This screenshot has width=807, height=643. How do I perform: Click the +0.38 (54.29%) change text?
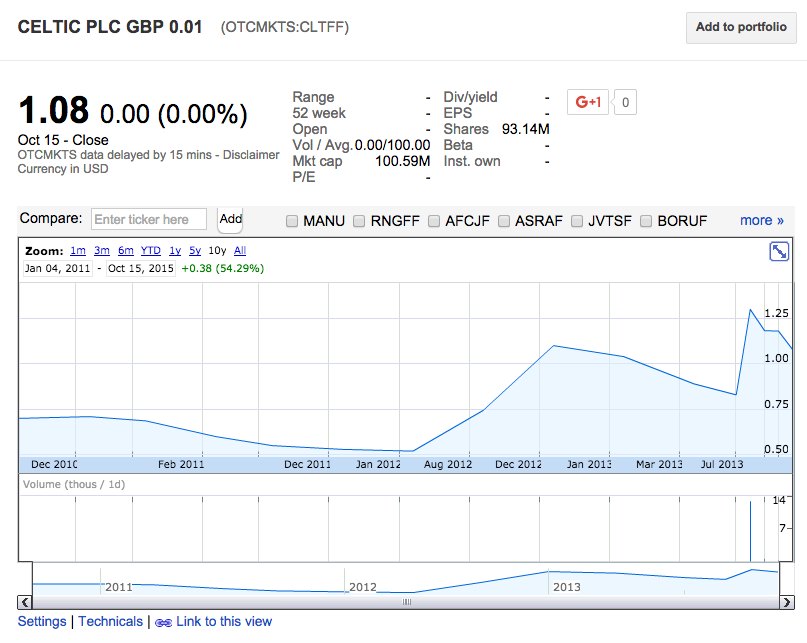(223, 268)
